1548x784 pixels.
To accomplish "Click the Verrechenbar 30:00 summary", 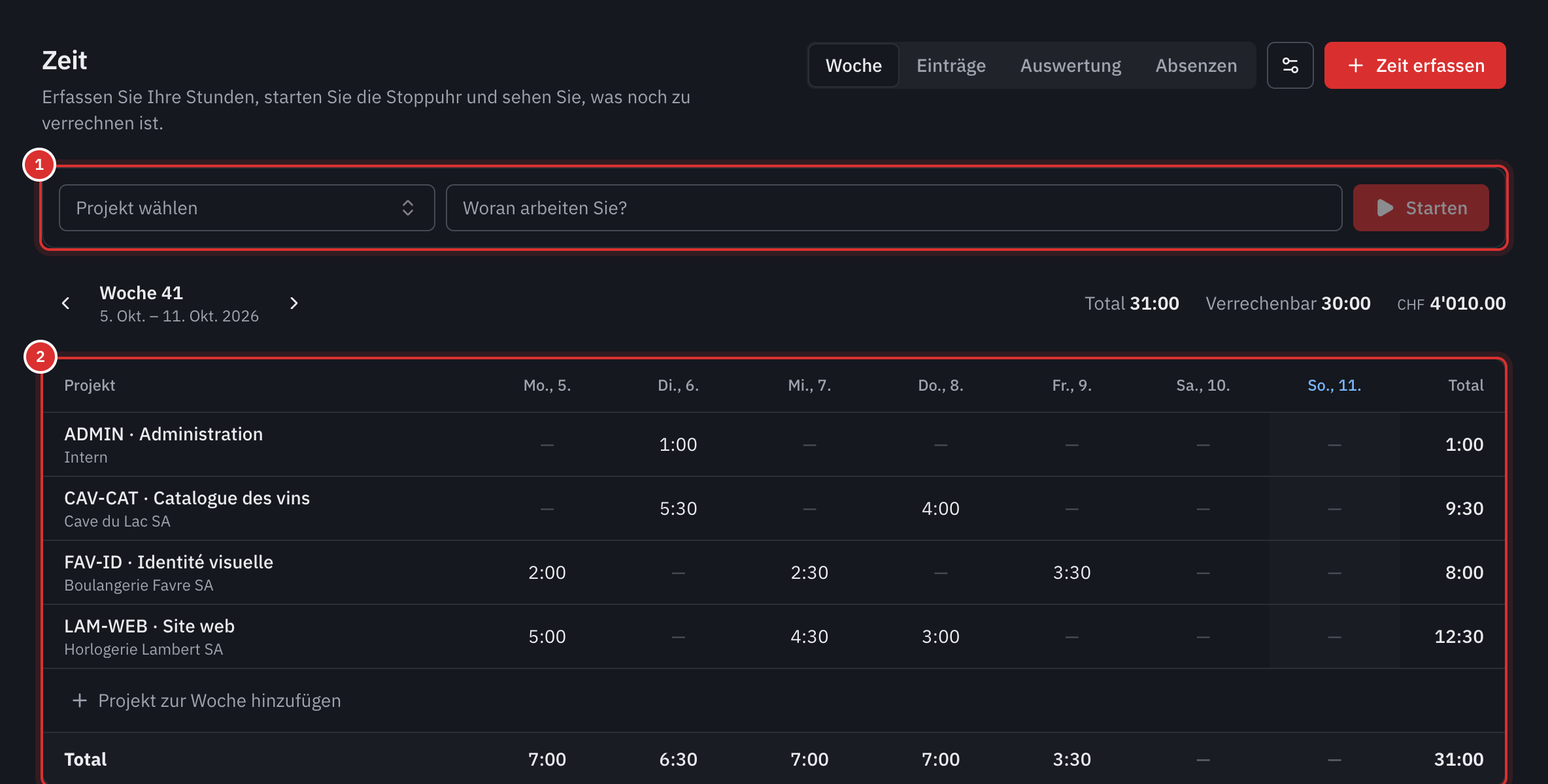I will tap(1288, 303).
